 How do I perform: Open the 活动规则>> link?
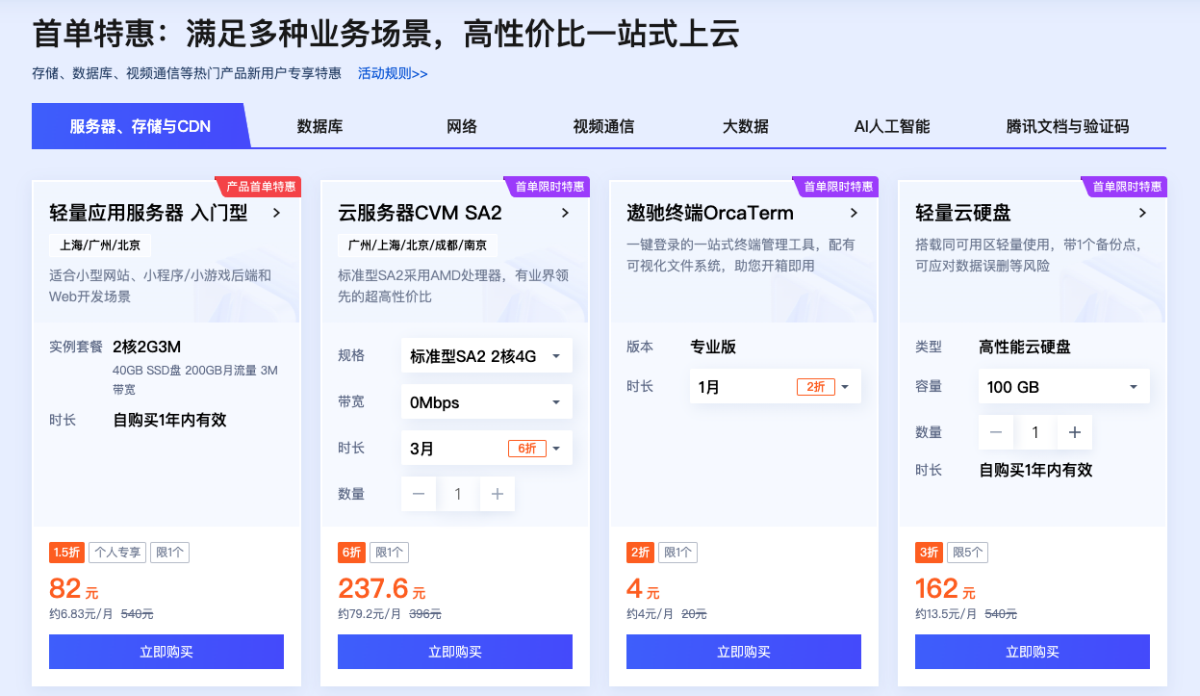click(393, 73)
